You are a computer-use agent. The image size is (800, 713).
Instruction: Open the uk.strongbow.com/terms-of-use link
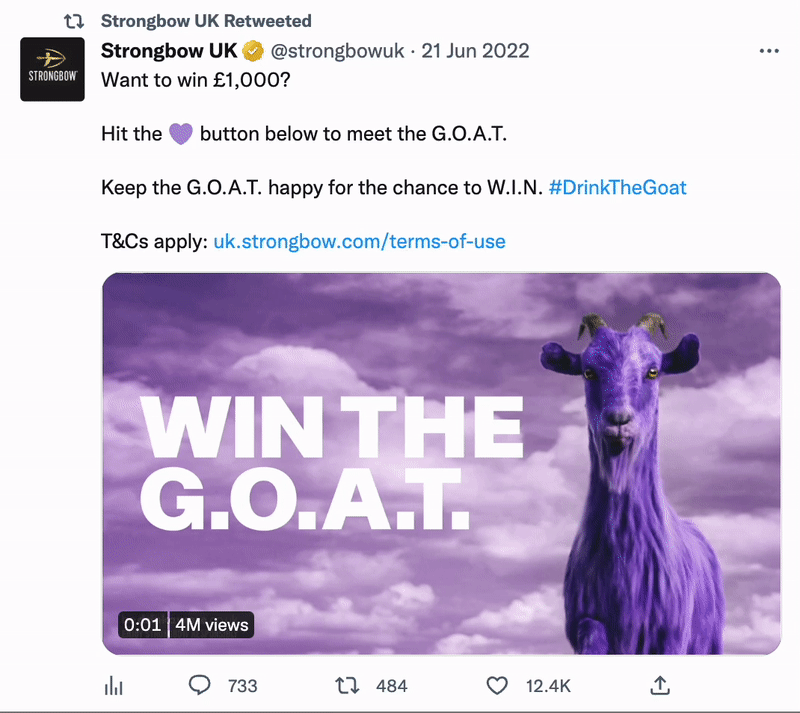tap(359, 241)
